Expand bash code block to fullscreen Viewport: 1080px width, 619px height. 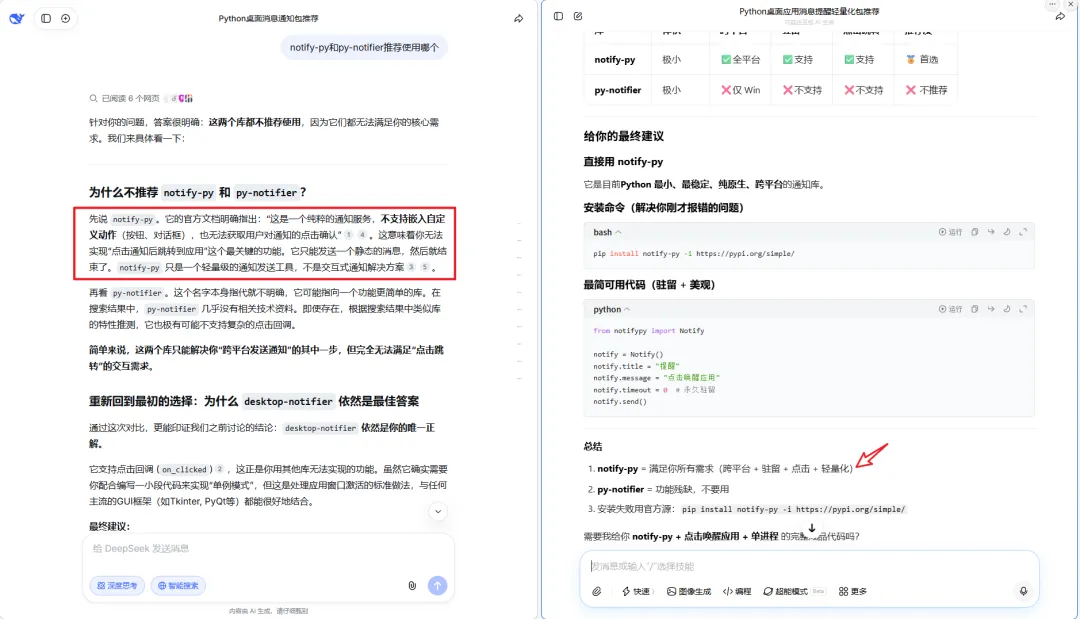1023,232
